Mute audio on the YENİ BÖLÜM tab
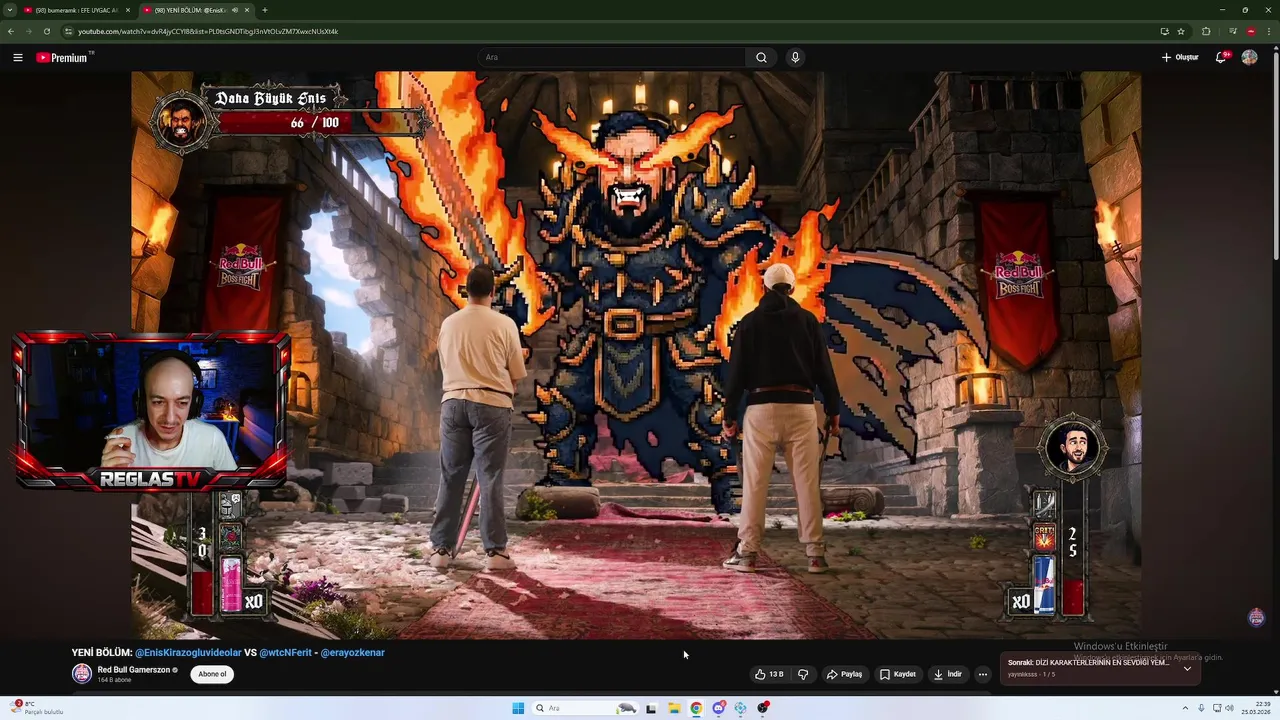This screenshot has height=720, width=1280. tap(235, 10)
